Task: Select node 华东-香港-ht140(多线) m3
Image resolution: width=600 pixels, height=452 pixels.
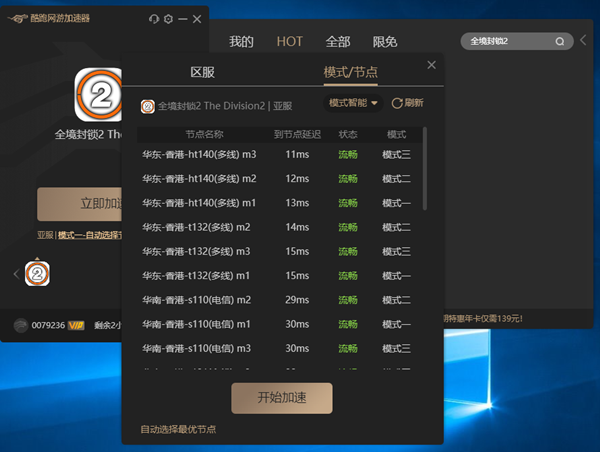Action: coord(279,155)
